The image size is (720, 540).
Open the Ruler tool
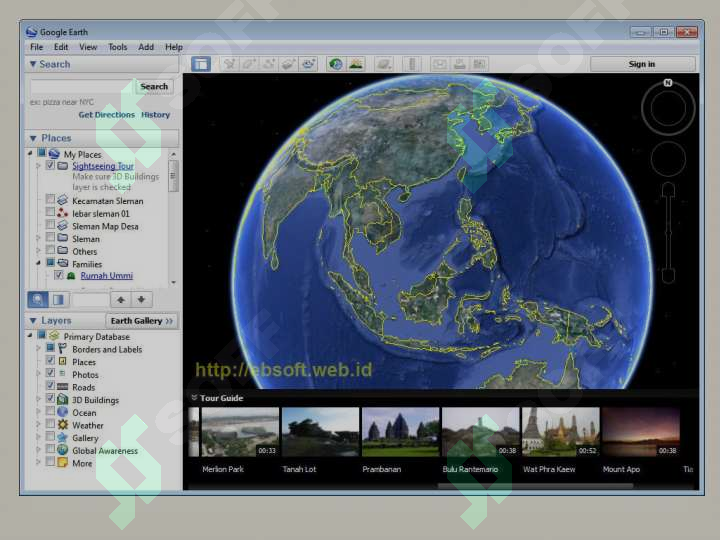click(412, 64)
